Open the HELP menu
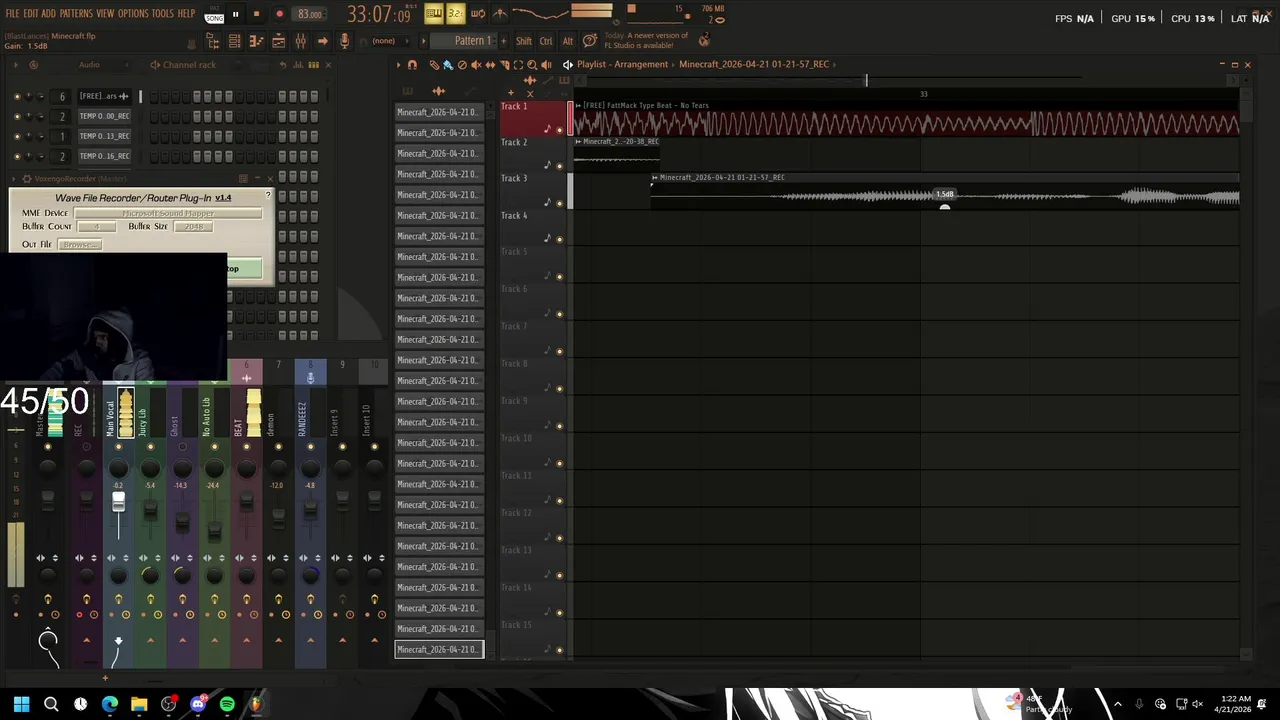This screenshot has width=1280, height=720. [187, 14]
